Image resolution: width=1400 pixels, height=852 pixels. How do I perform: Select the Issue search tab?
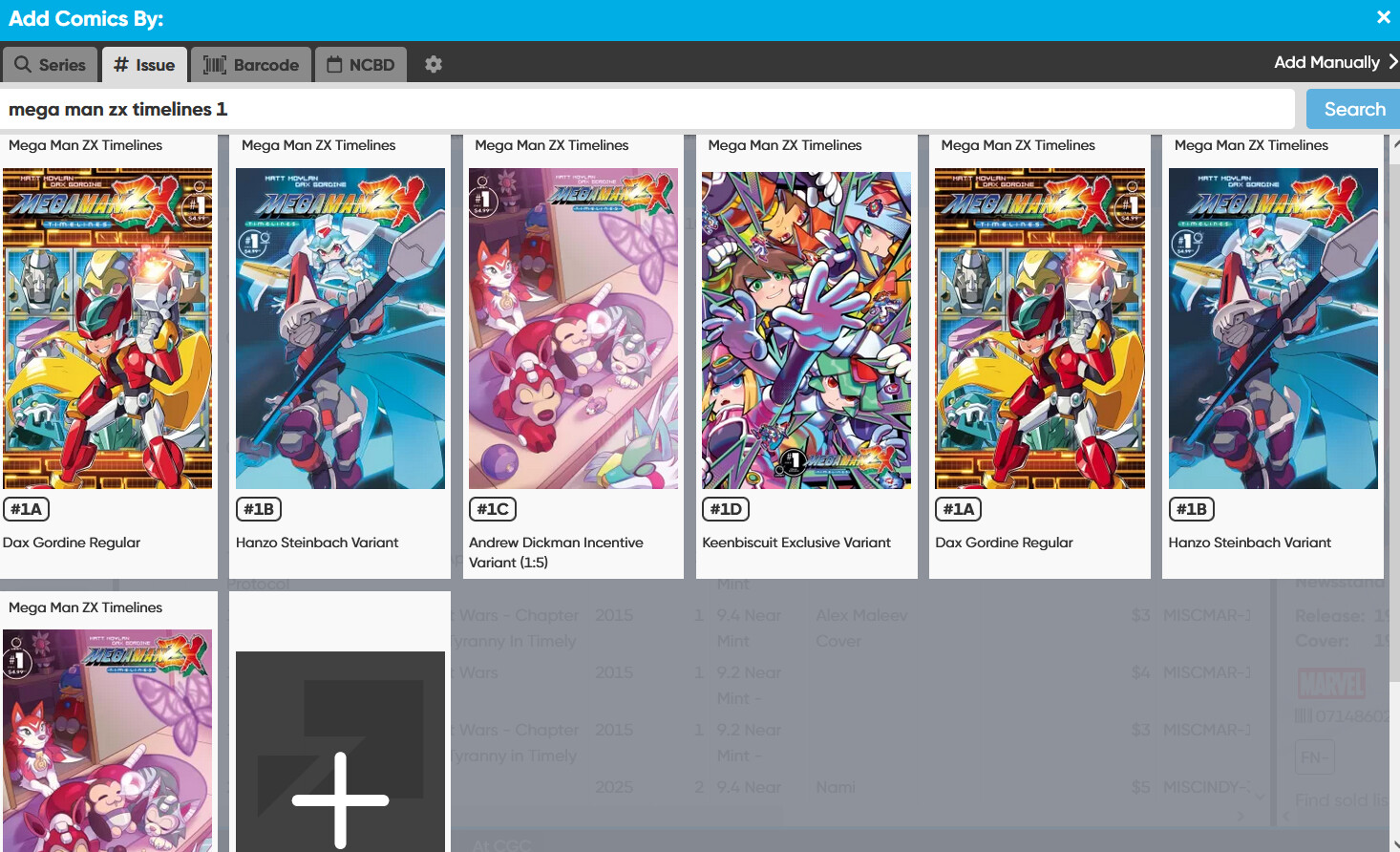pos(144,64)
